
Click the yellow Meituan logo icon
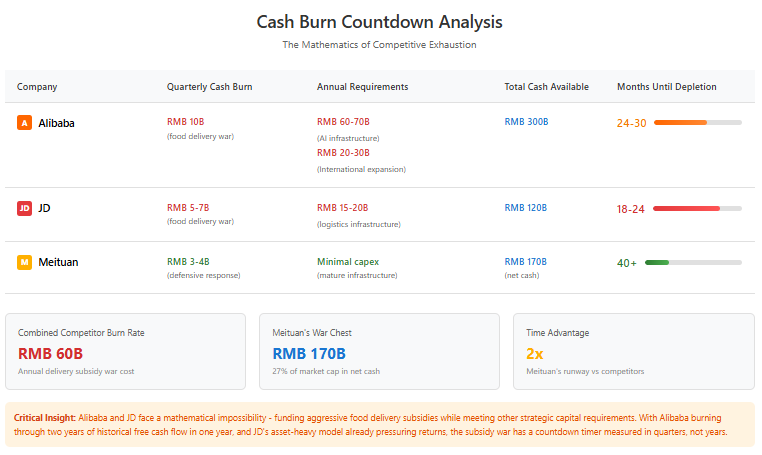(x=24, y=262)
